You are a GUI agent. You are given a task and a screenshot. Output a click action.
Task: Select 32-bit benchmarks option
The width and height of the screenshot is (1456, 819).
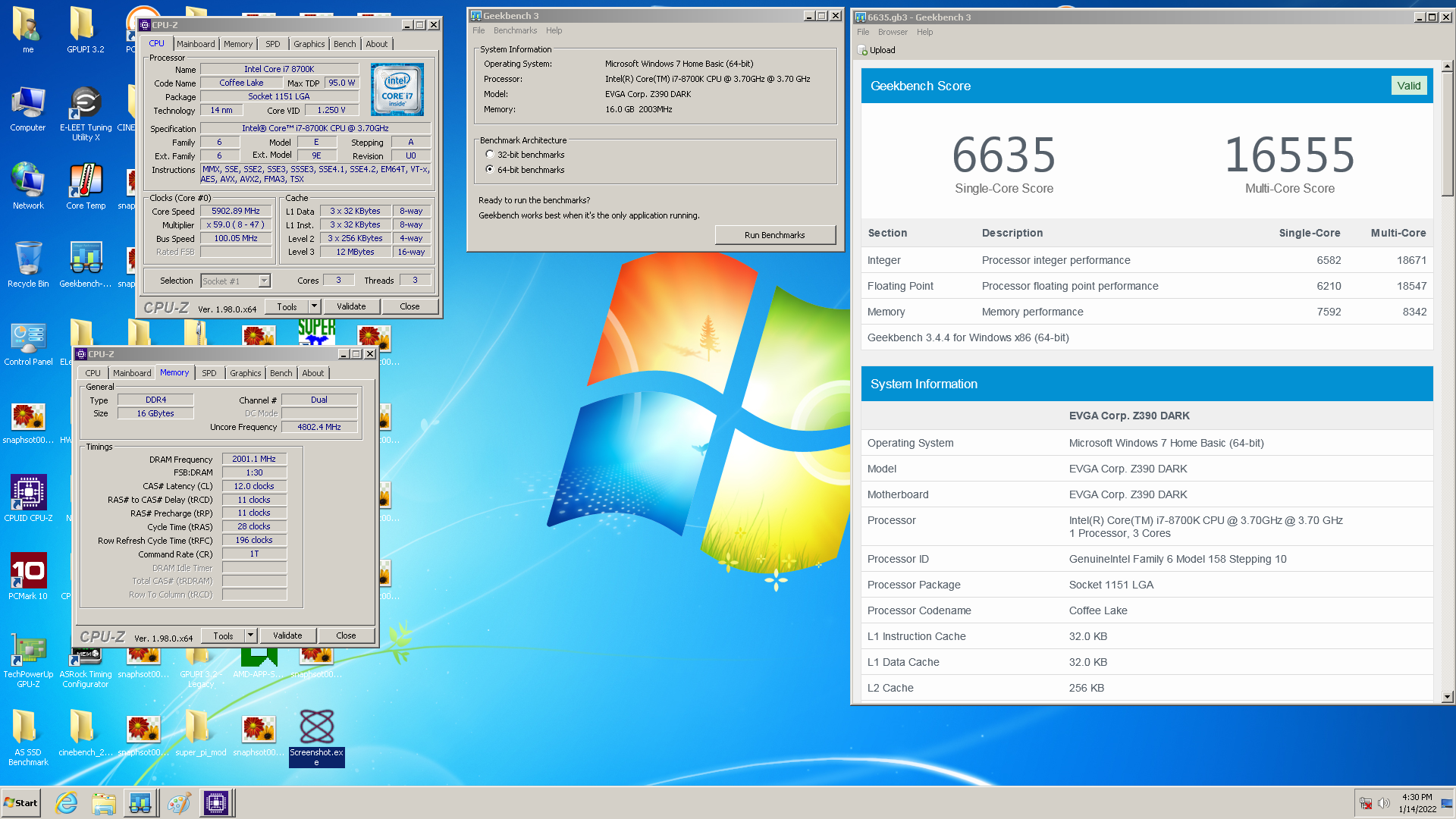point(490,154)
